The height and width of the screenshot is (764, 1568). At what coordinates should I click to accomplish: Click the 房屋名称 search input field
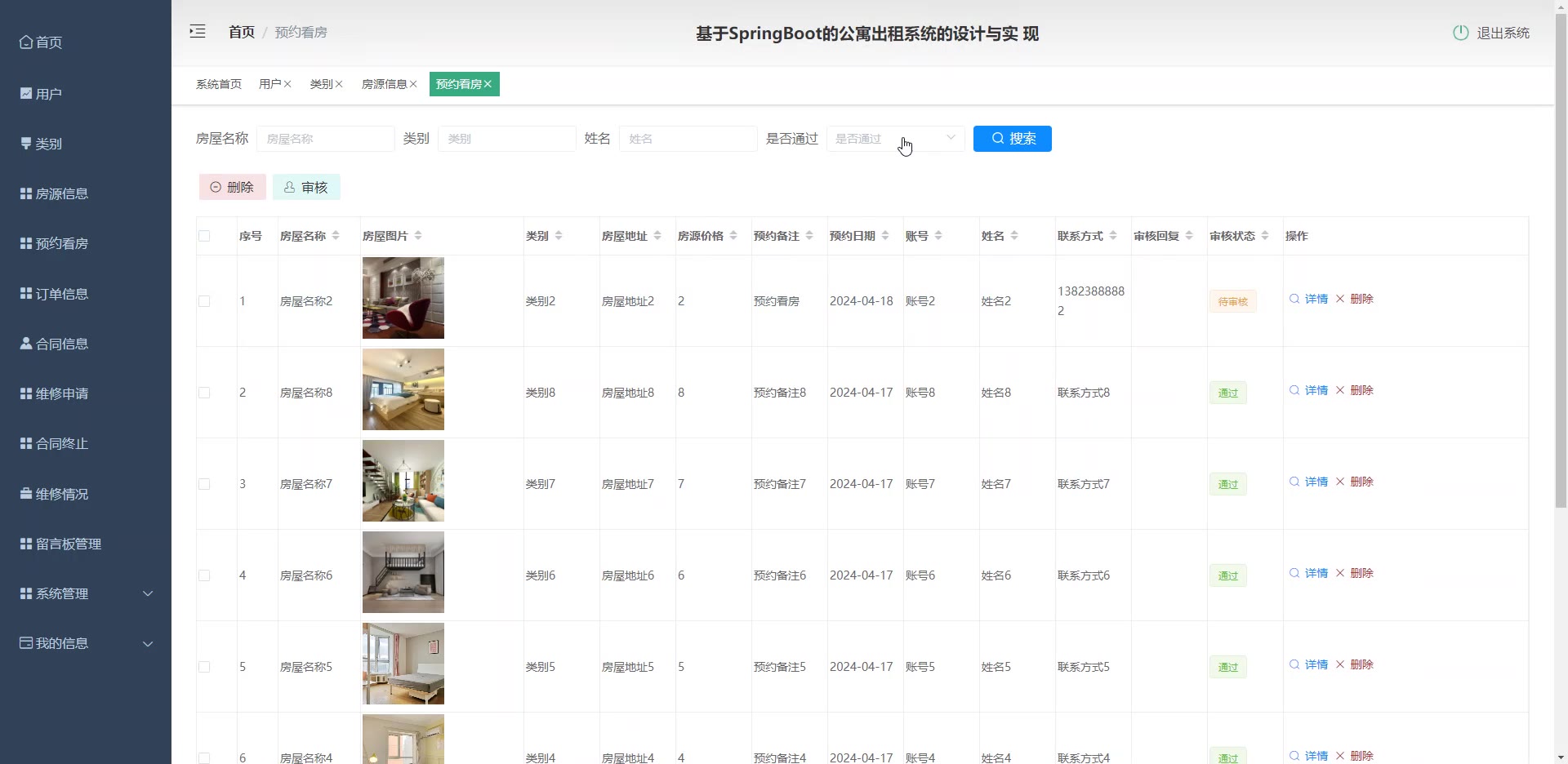325,139
